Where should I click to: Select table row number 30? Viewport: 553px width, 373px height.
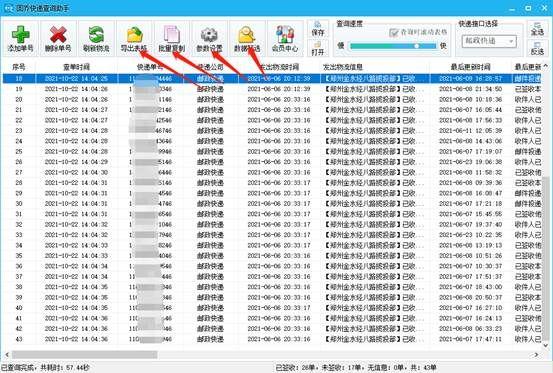[x=272, y=204]
